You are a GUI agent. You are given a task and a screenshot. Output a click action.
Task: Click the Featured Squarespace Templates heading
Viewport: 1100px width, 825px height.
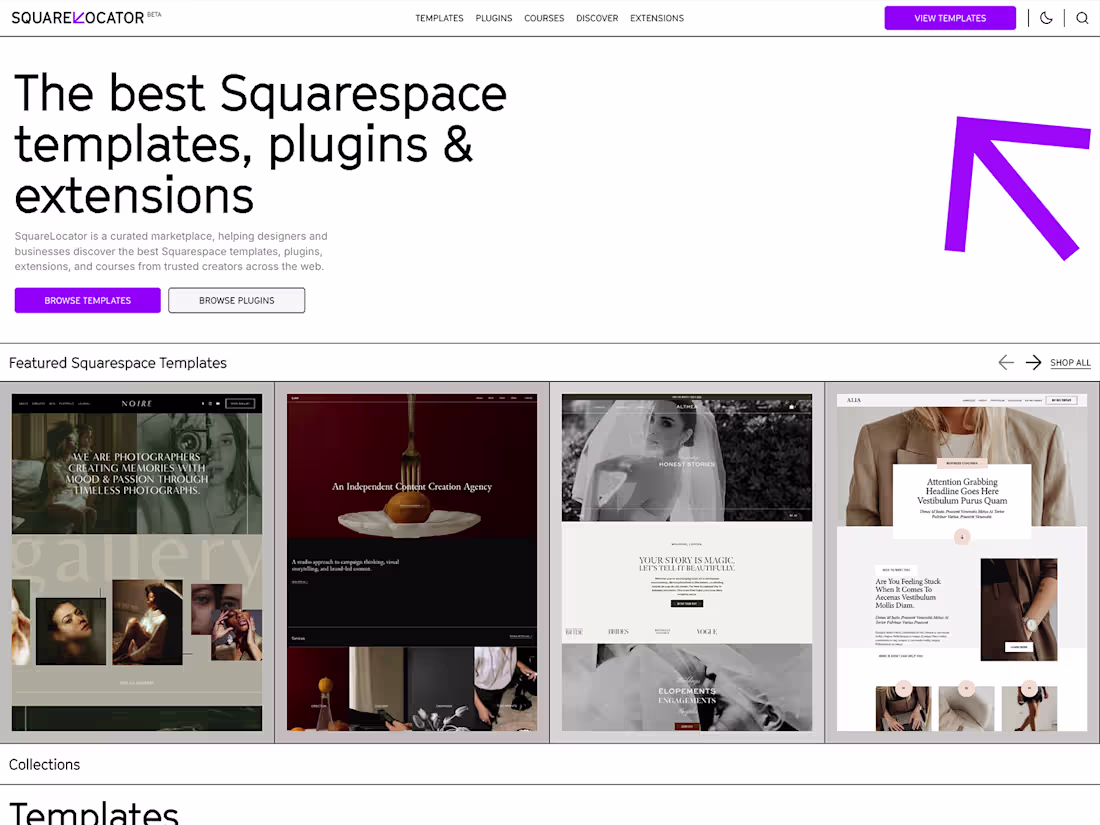coord(118,363)
